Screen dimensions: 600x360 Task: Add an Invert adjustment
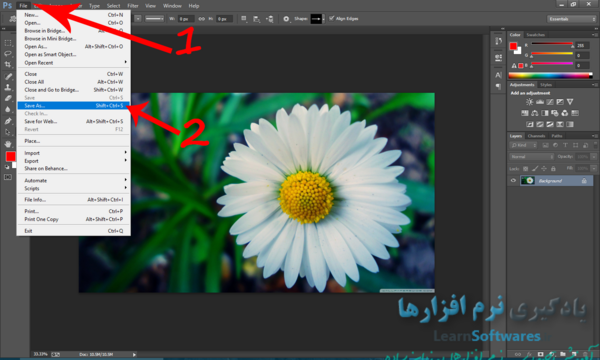[530, 124]
